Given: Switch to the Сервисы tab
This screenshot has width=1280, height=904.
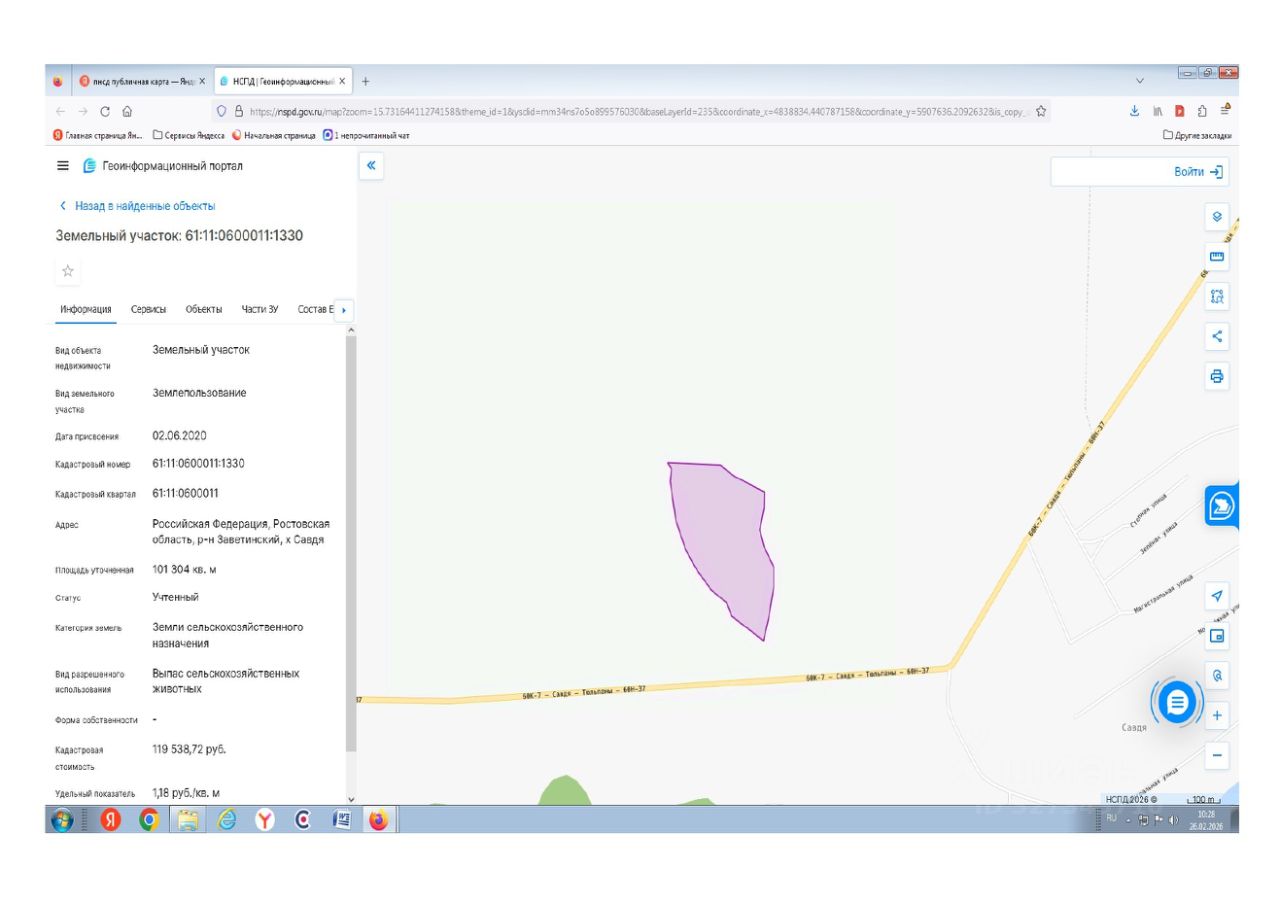Looking at the screenshot, I should (149, 310).
